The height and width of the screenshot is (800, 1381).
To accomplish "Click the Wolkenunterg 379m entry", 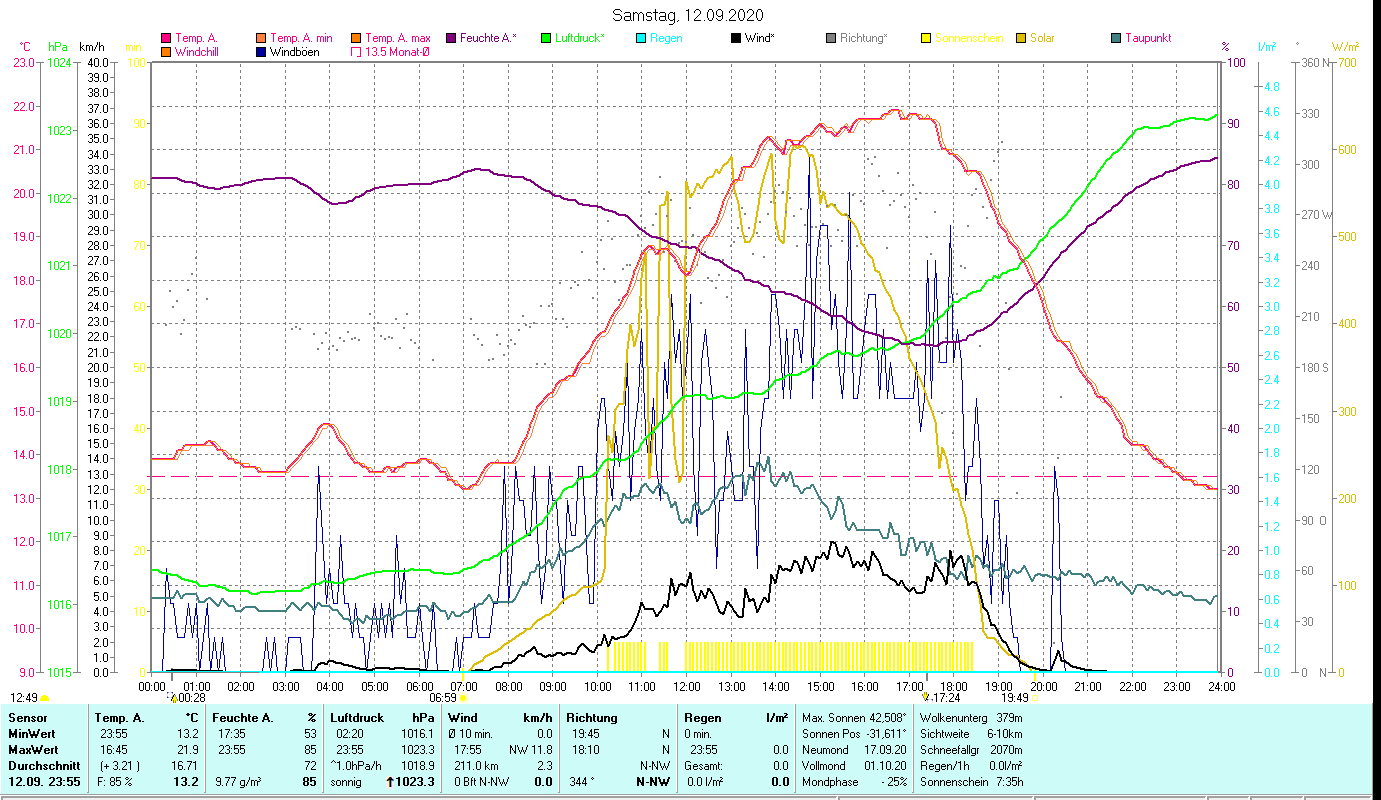I will coord(971,718).
